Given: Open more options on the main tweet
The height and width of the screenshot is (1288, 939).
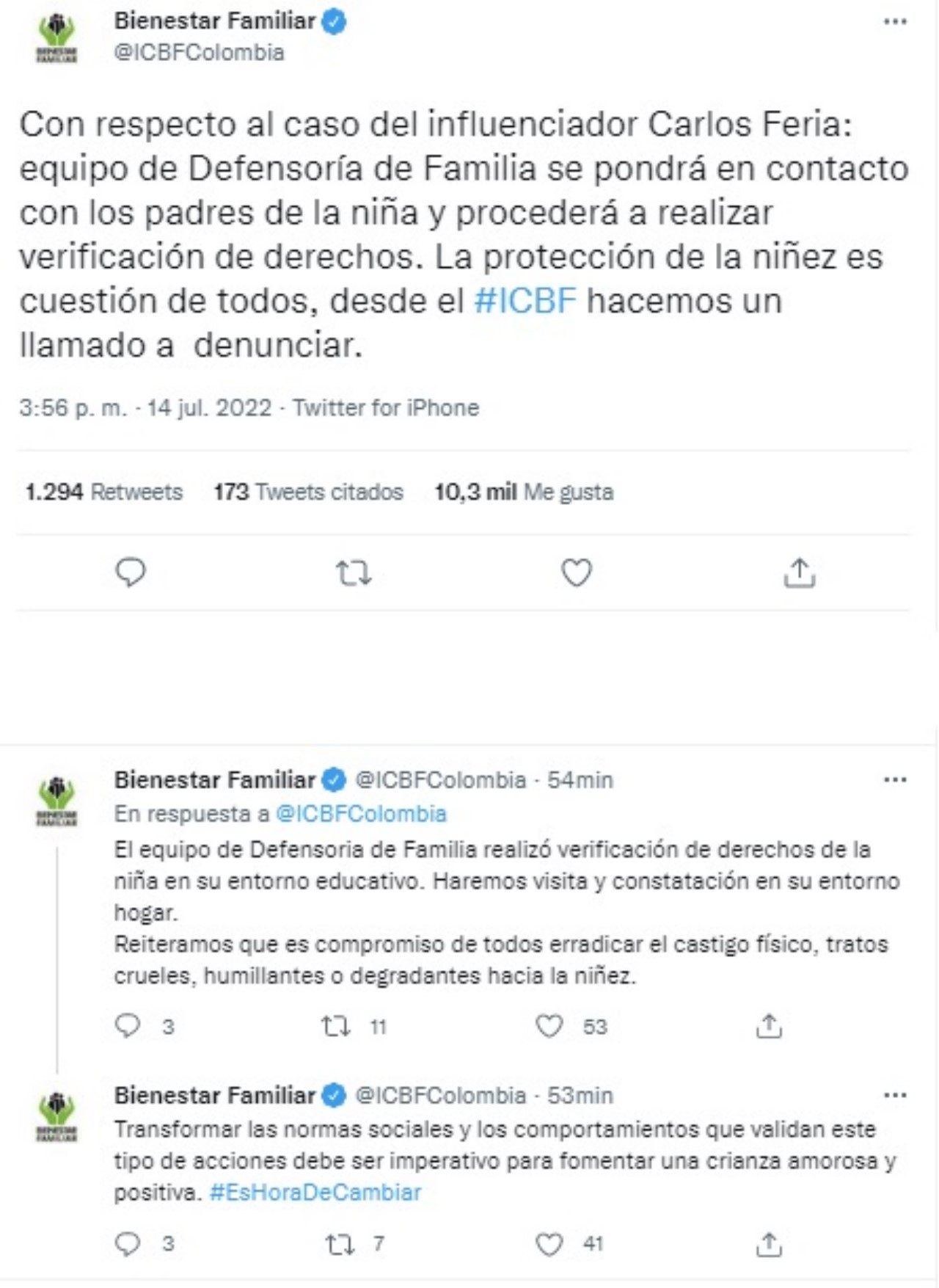Looking at the screenshot, I should pyautogui.click(x=895, y=22).
